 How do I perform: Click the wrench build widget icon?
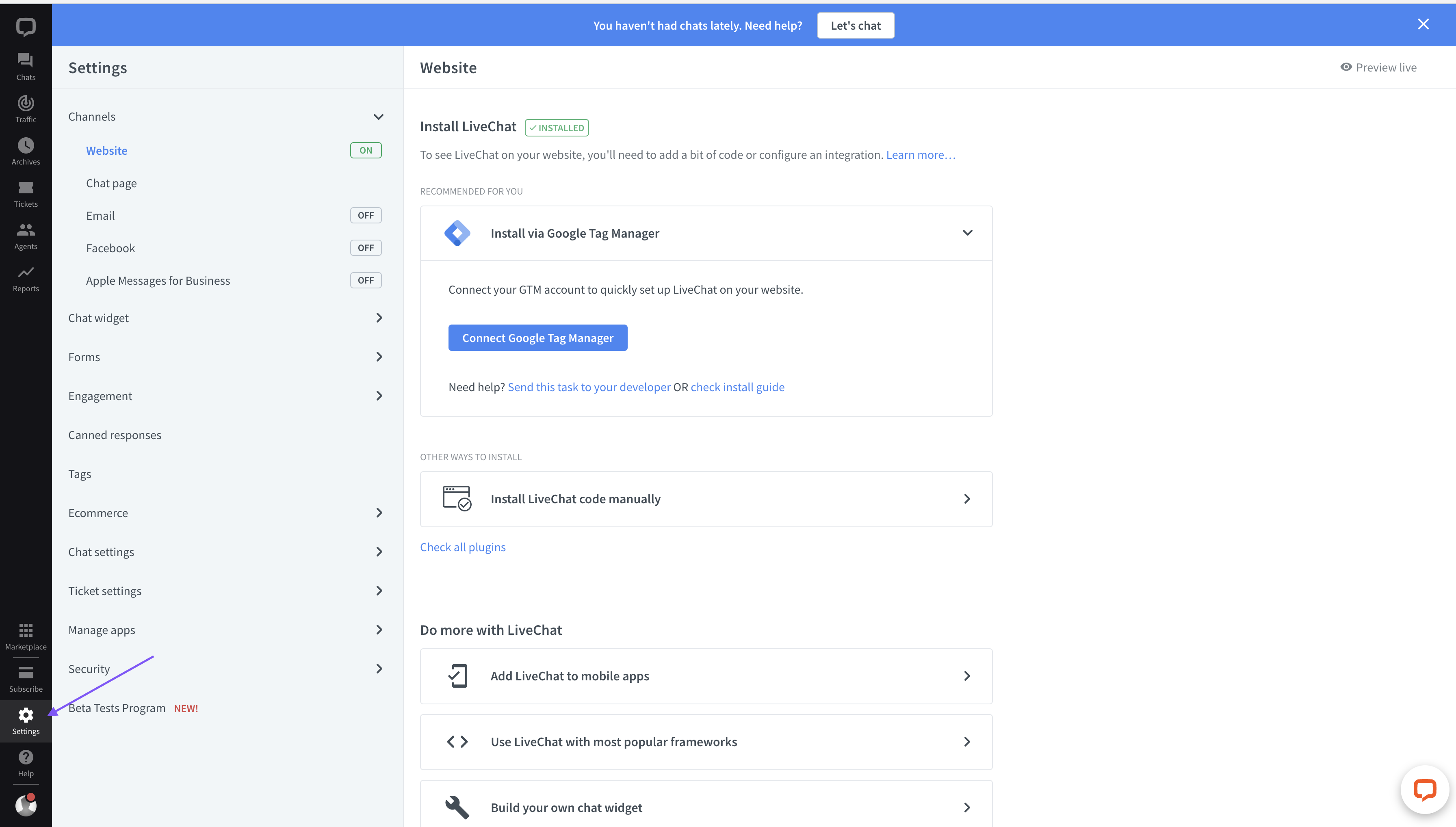click(x=457, y=807)
